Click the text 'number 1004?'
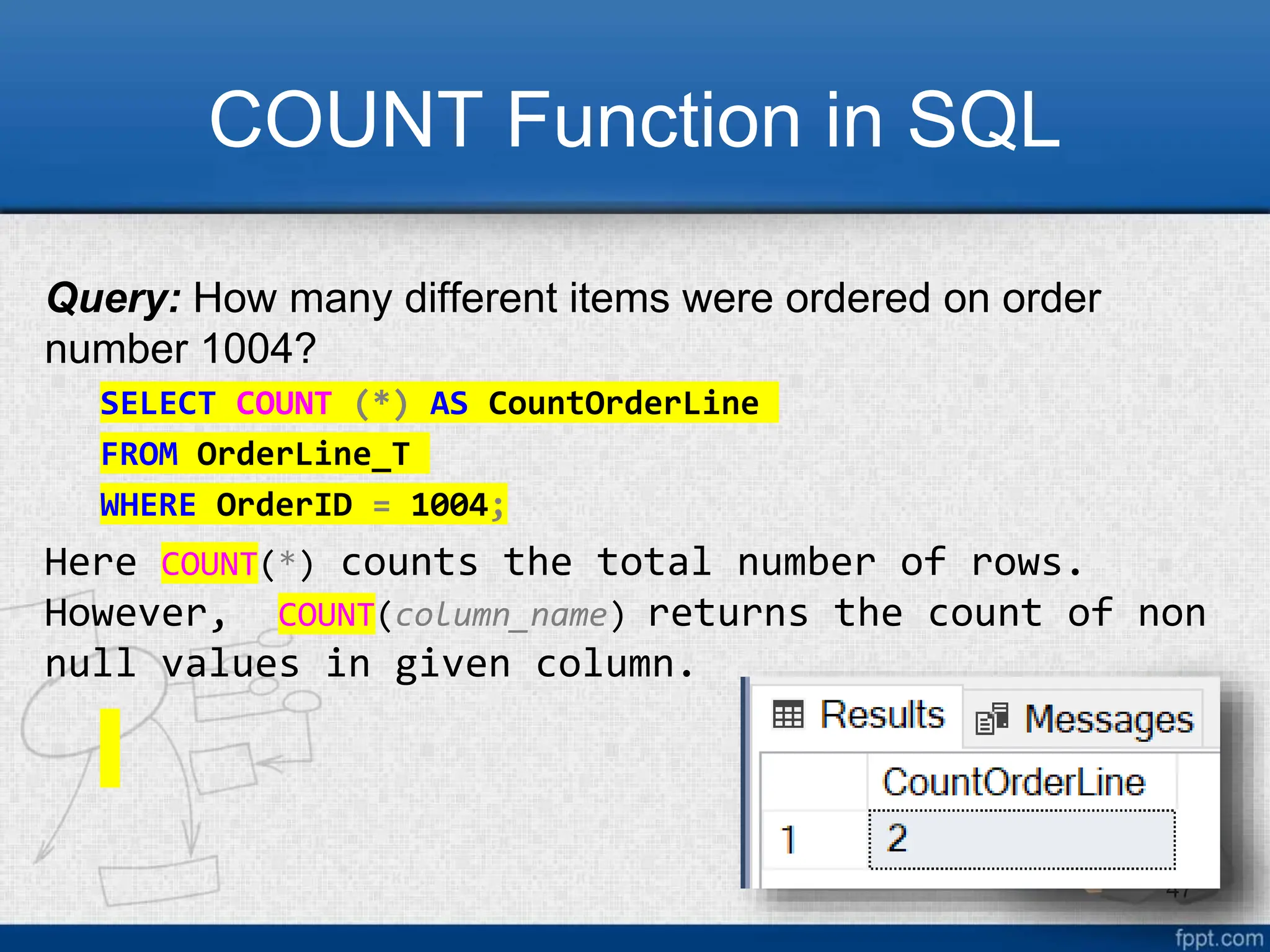 [180, 349]
